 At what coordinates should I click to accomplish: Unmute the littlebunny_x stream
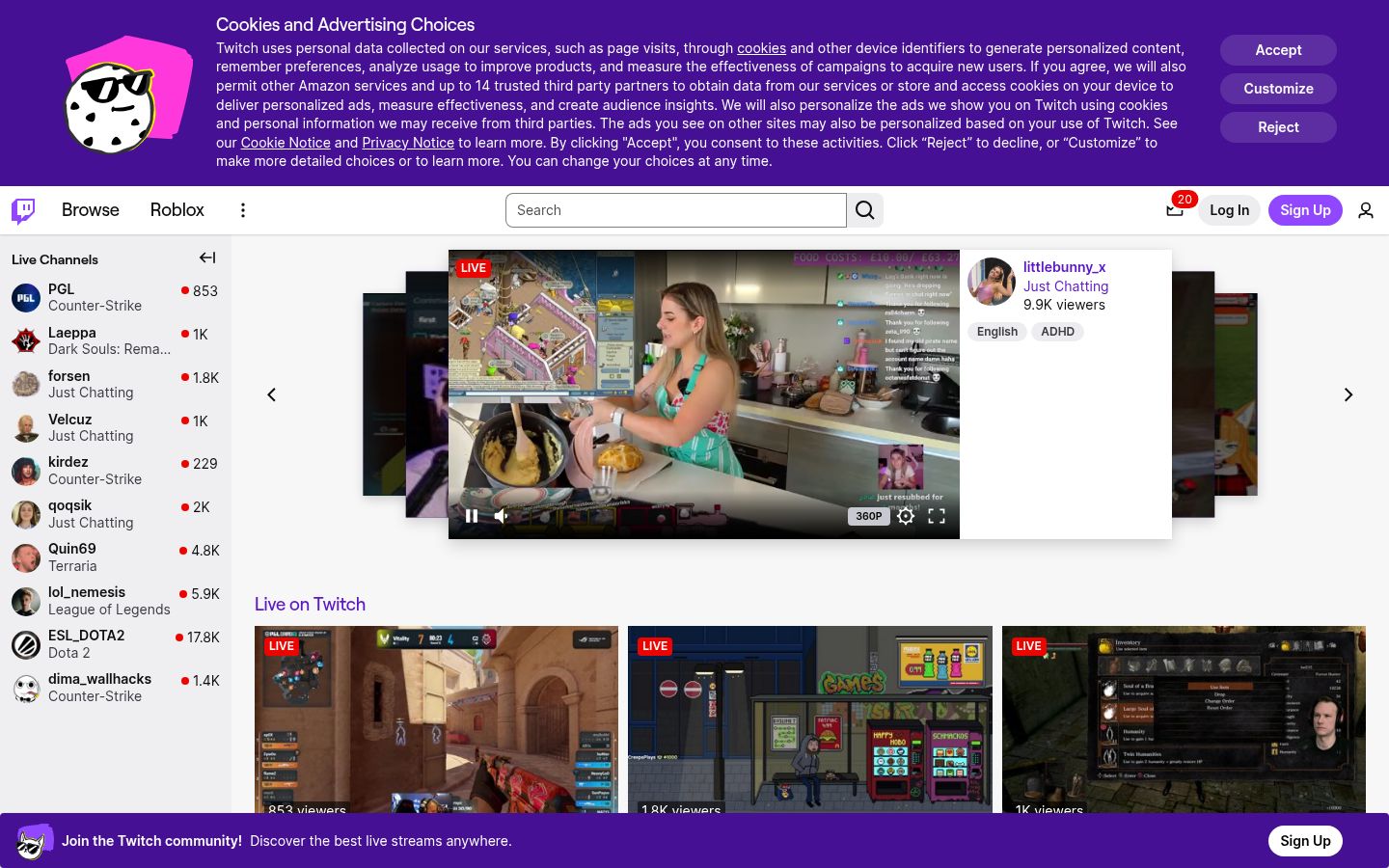(501, 516)
